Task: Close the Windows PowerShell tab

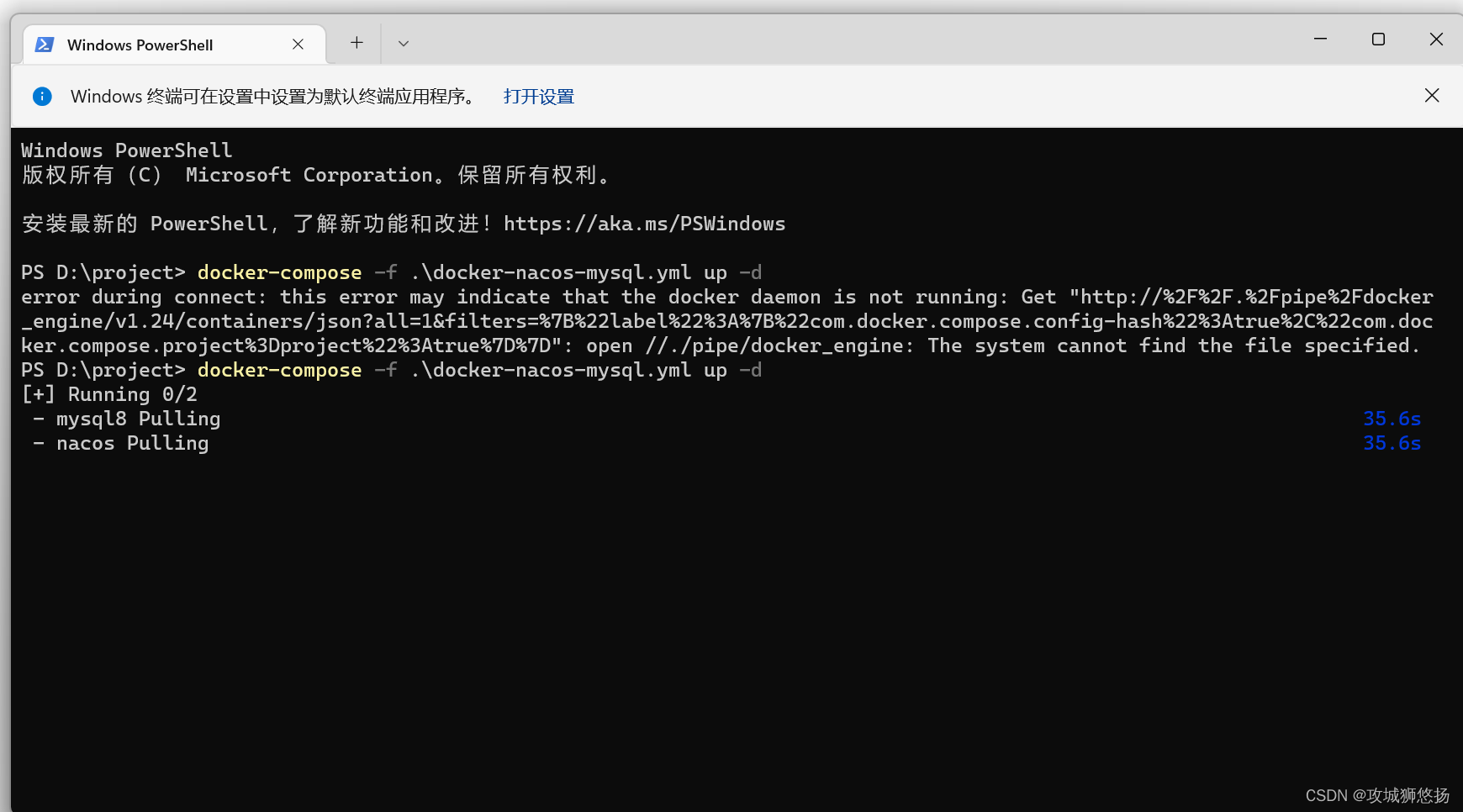Action: 298,45
